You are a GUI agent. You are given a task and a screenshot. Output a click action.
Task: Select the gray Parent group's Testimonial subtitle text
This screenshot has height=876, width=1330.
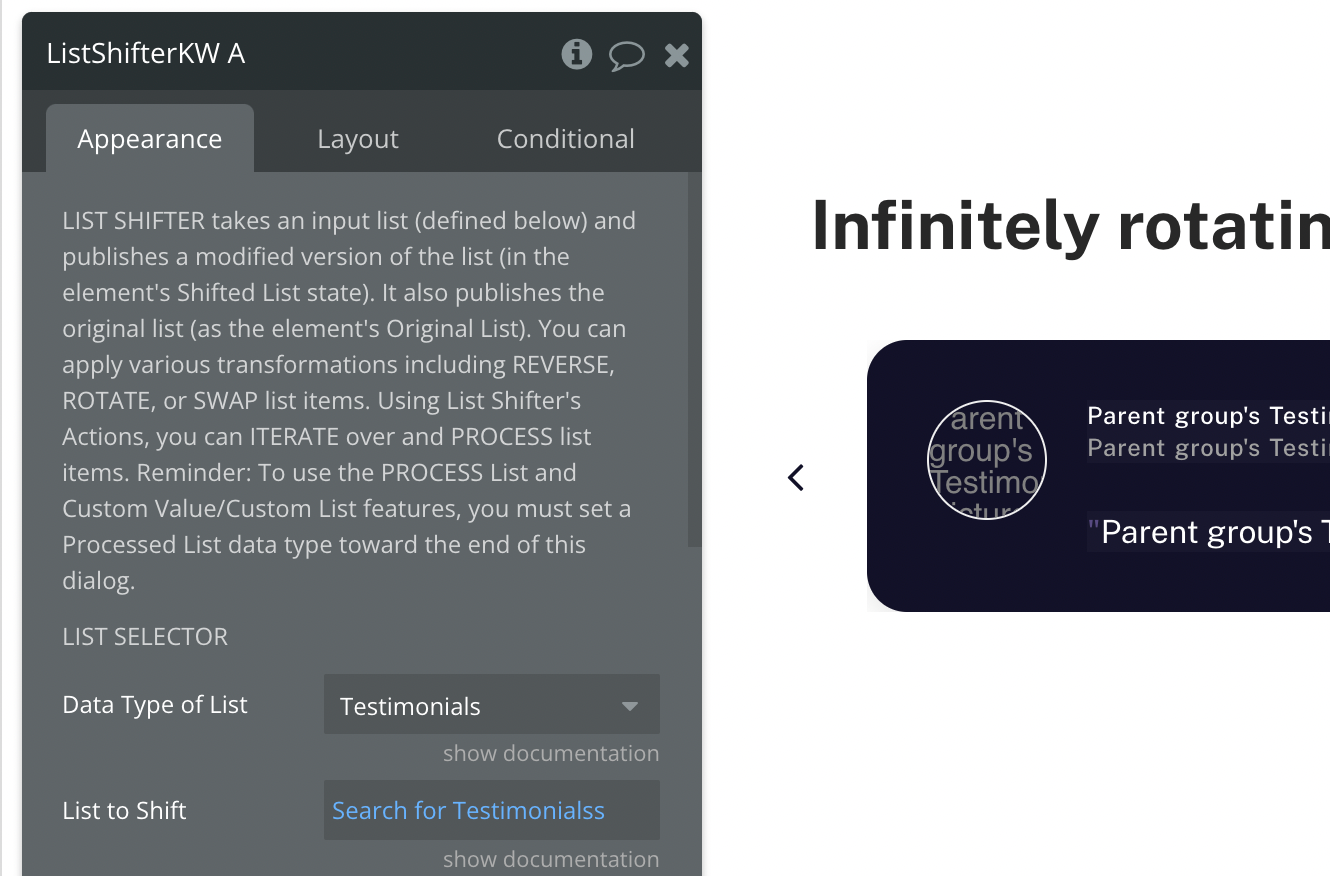tap(1208, 447)
